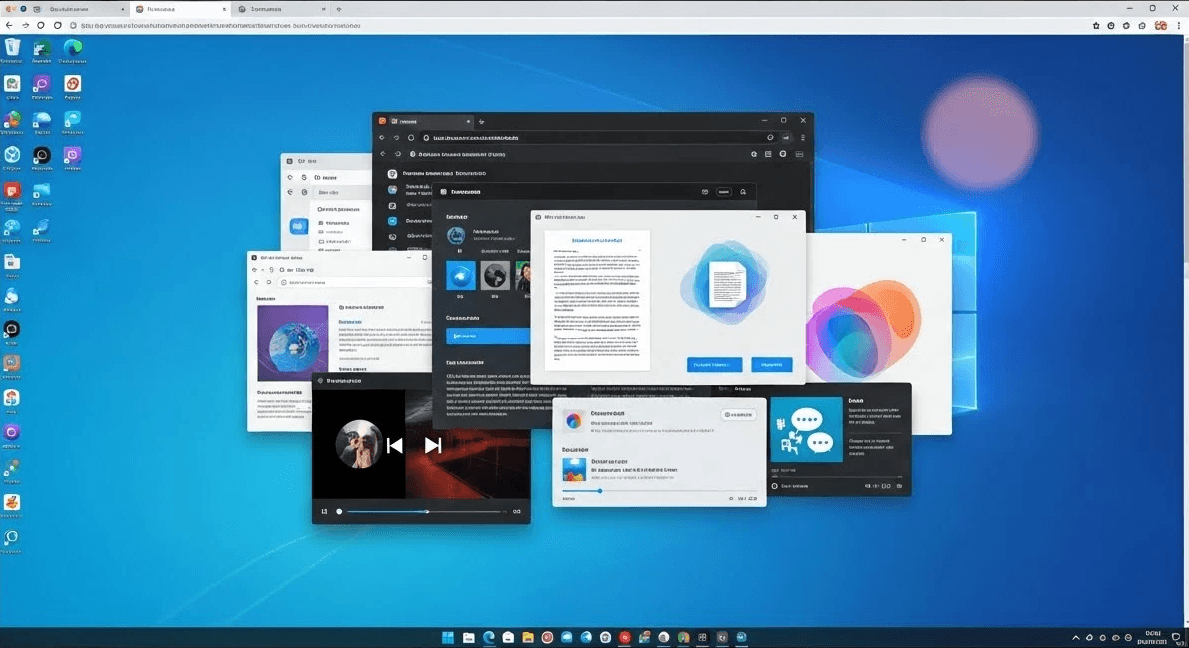Reload the page in the outer browser

point(41,25)
